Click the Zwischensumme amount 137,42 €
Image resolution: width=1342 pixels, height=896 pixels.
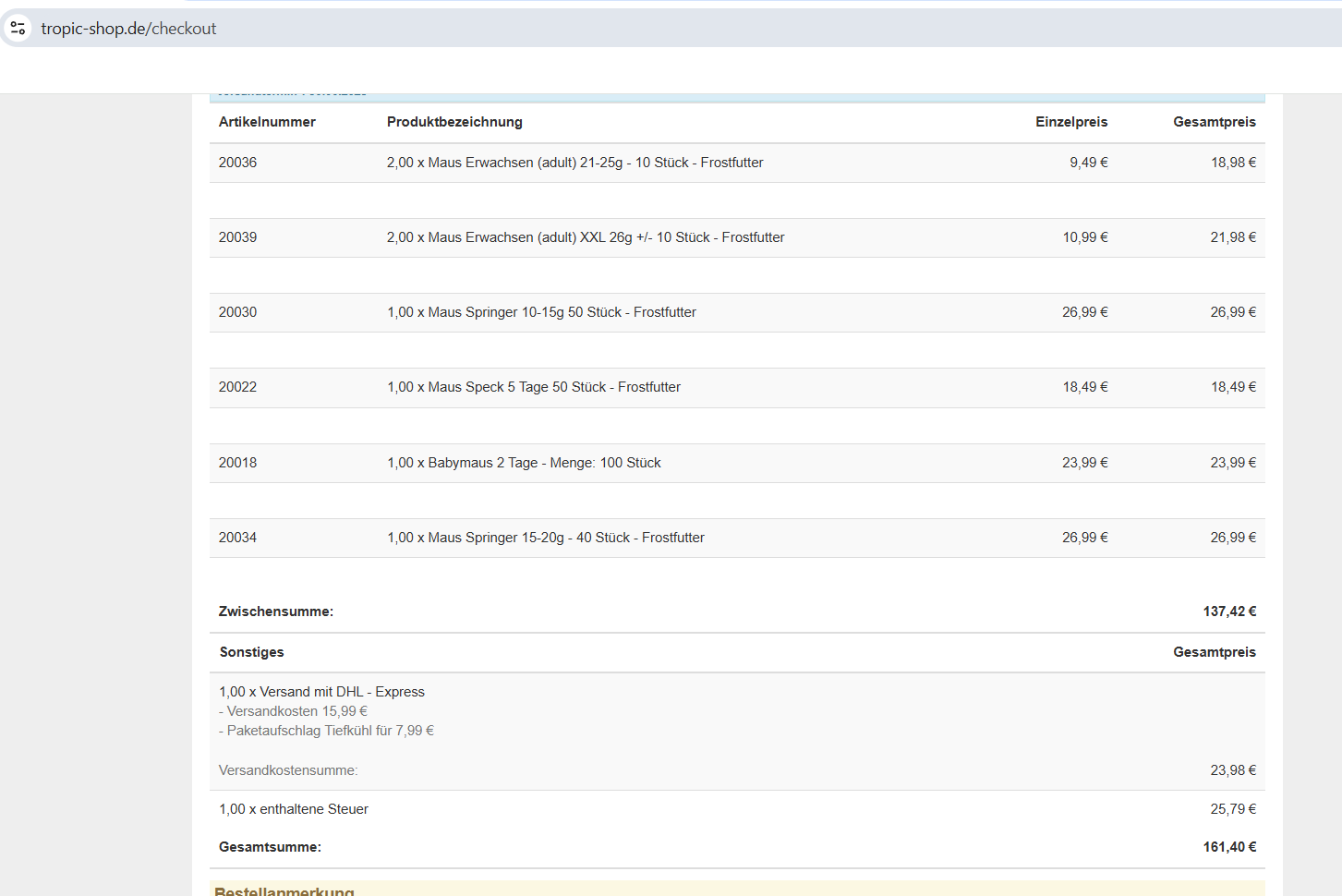[x=1228, y=611]
